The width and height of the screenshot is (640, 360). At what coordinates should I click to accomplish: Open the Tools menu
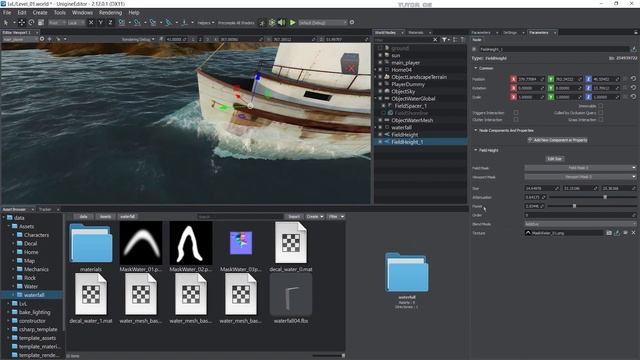tap(60, 13)
